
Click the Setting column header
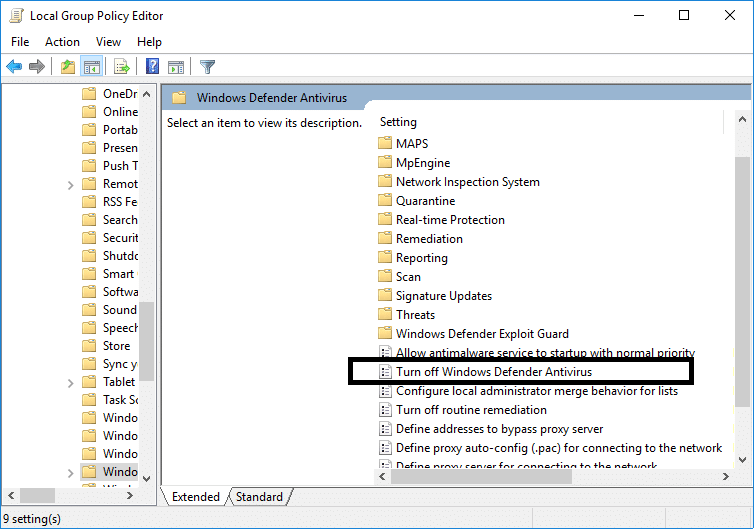point(398,122)
